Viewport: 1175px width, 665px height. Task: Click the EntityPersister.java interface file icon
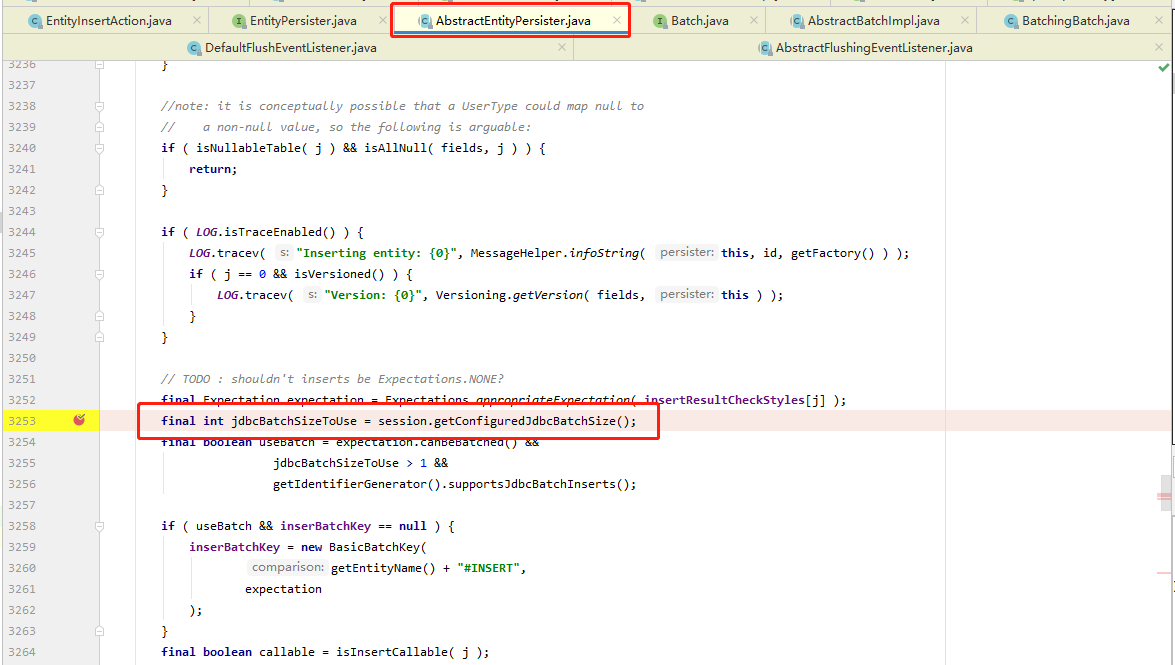[x=238, y=21]
